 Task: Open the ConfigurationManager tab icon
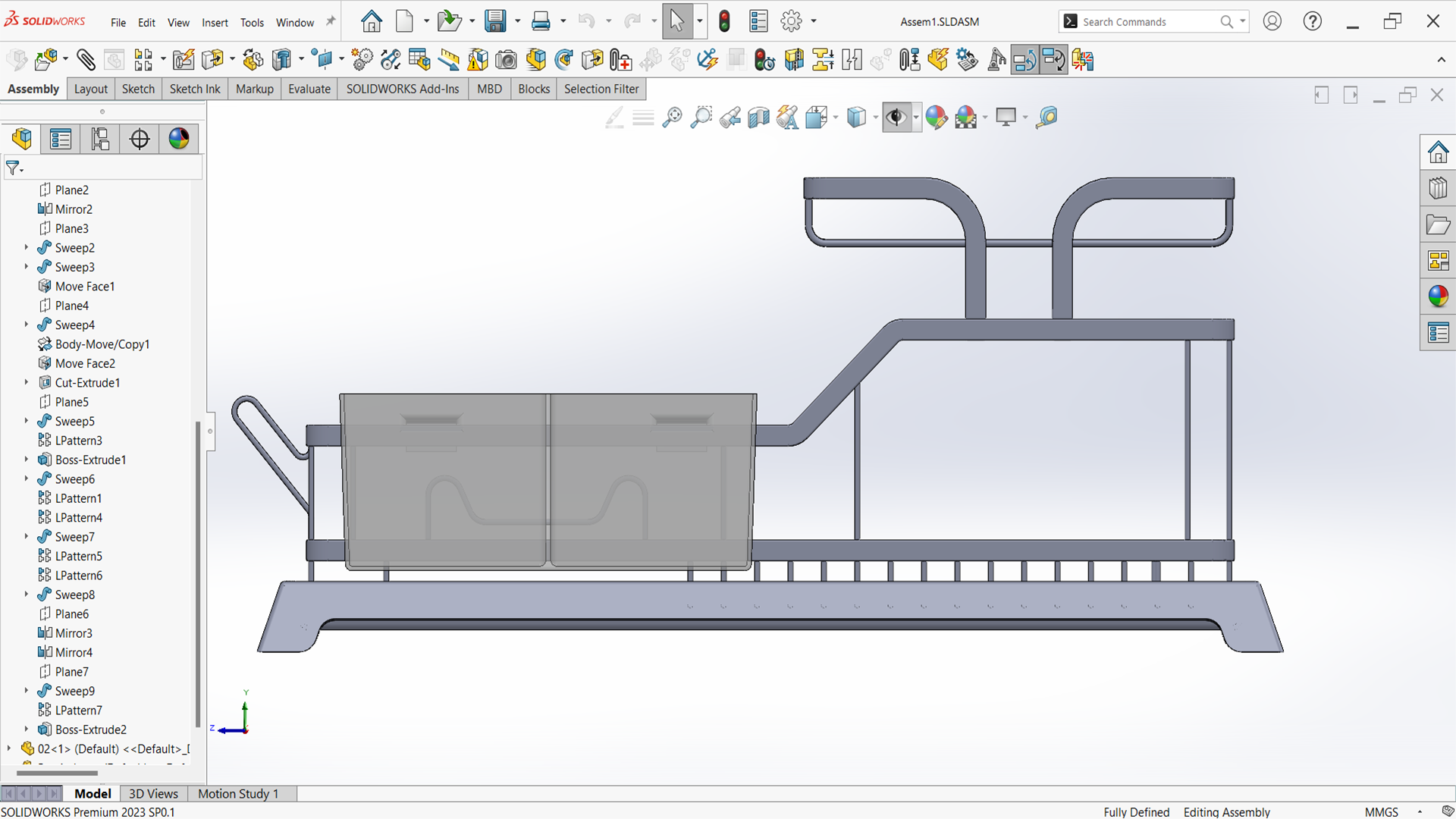tap(100, 139)
